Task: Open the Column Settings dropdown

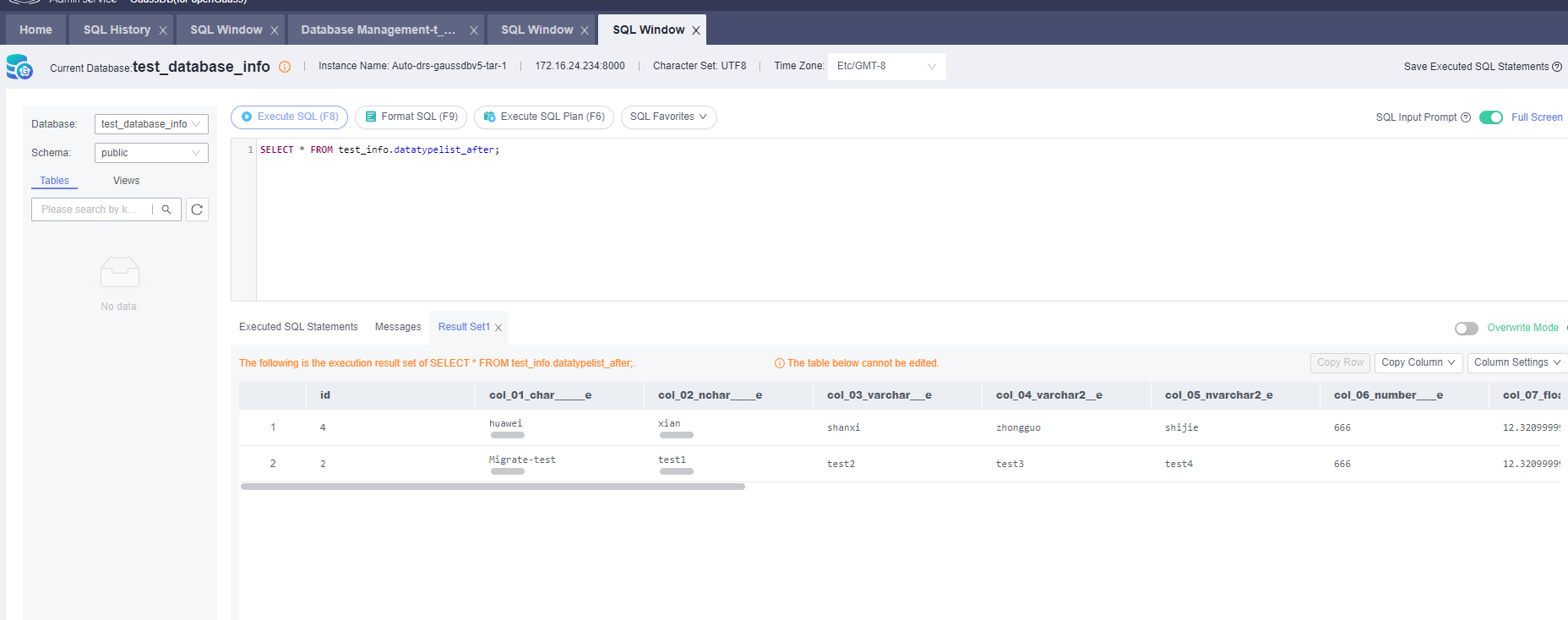Action: (x=1517, y=362)
